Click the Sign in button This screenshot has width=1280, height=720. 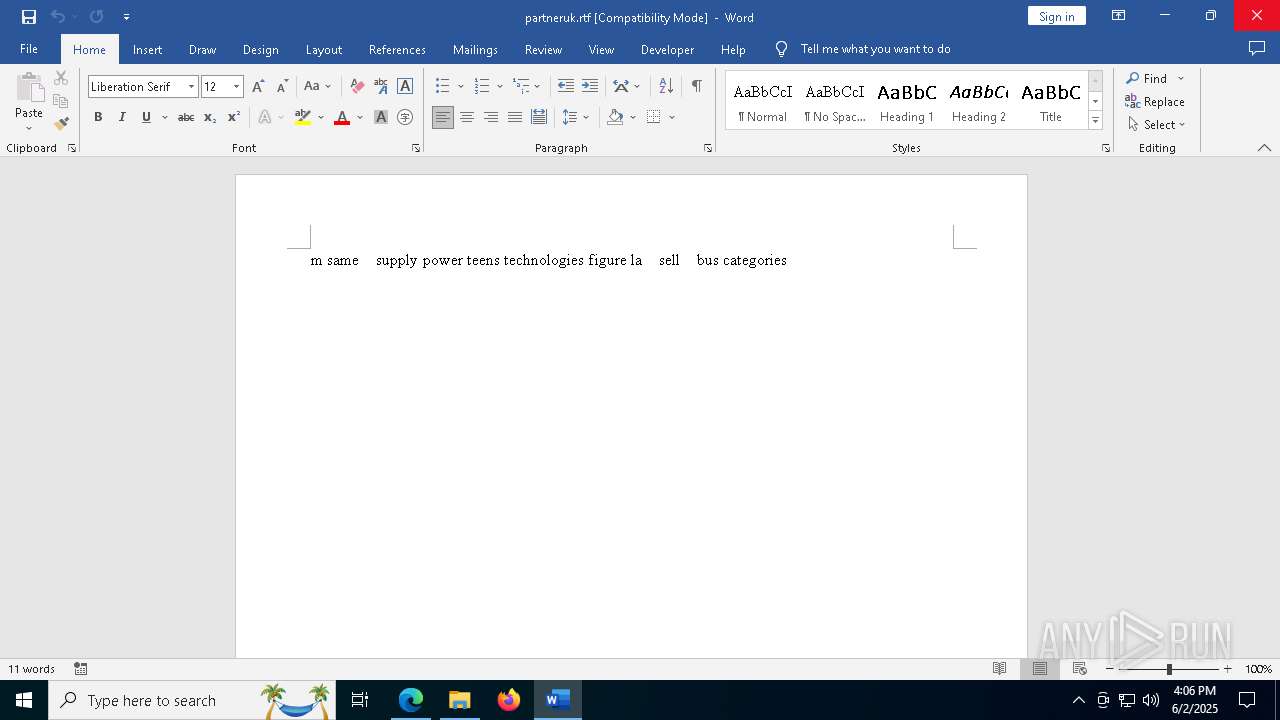click(x=1056, y=16)
